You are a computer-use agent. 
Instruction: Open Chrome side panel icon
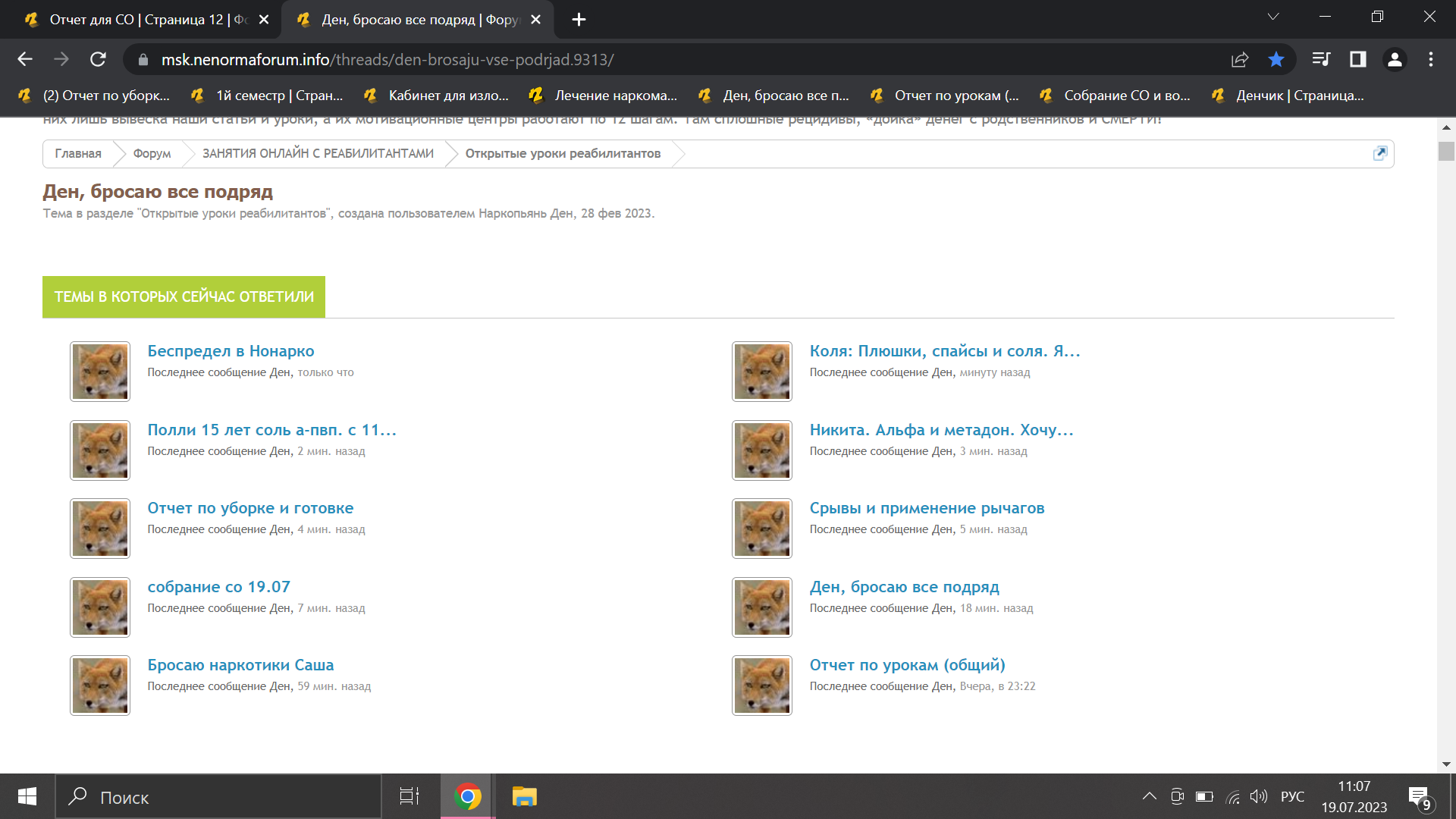[1357, 59]
